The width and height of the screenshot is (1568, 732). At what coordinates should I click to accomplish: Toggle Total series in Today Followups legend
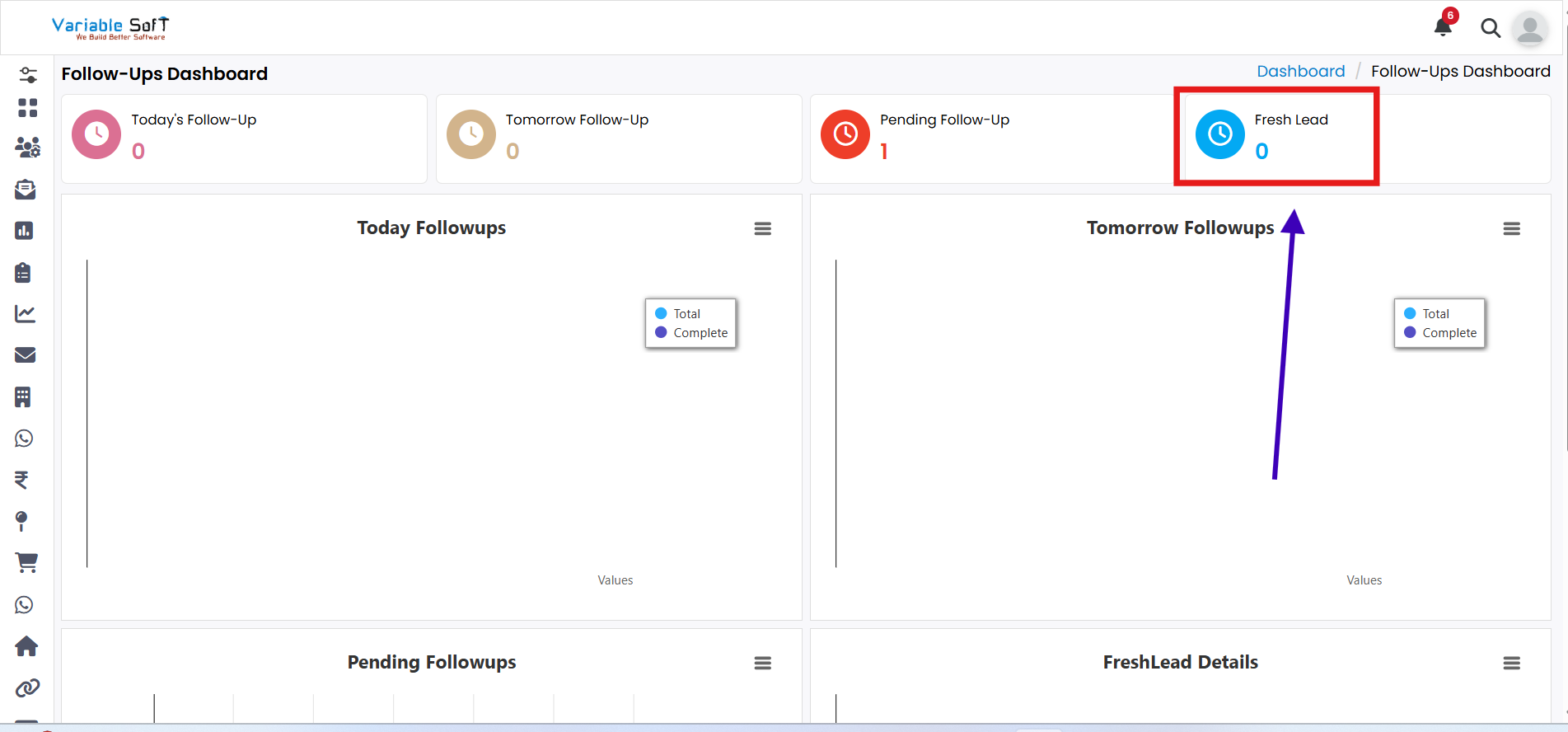(686, 314)
